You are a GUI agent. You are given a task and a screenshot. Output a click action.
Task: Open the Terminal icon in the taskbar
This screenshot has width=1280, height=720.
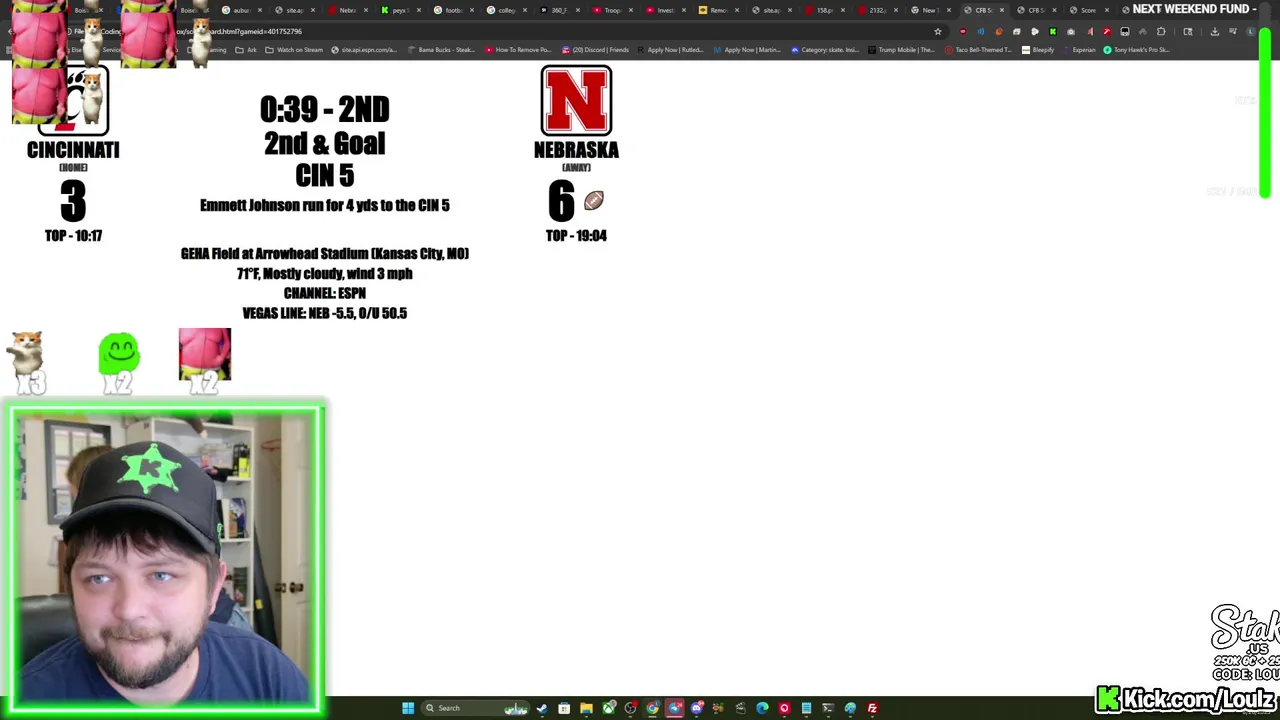coord(828,708)
